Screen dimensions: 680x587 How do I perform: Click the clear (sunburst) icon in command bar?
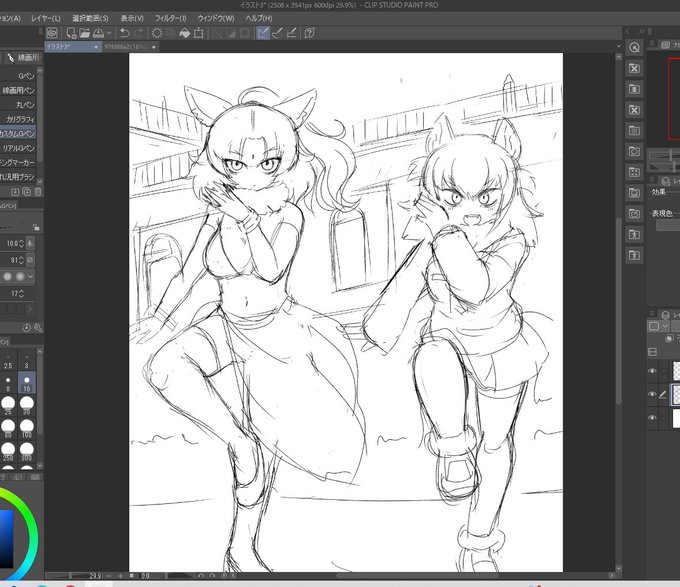tap(157, 33)
